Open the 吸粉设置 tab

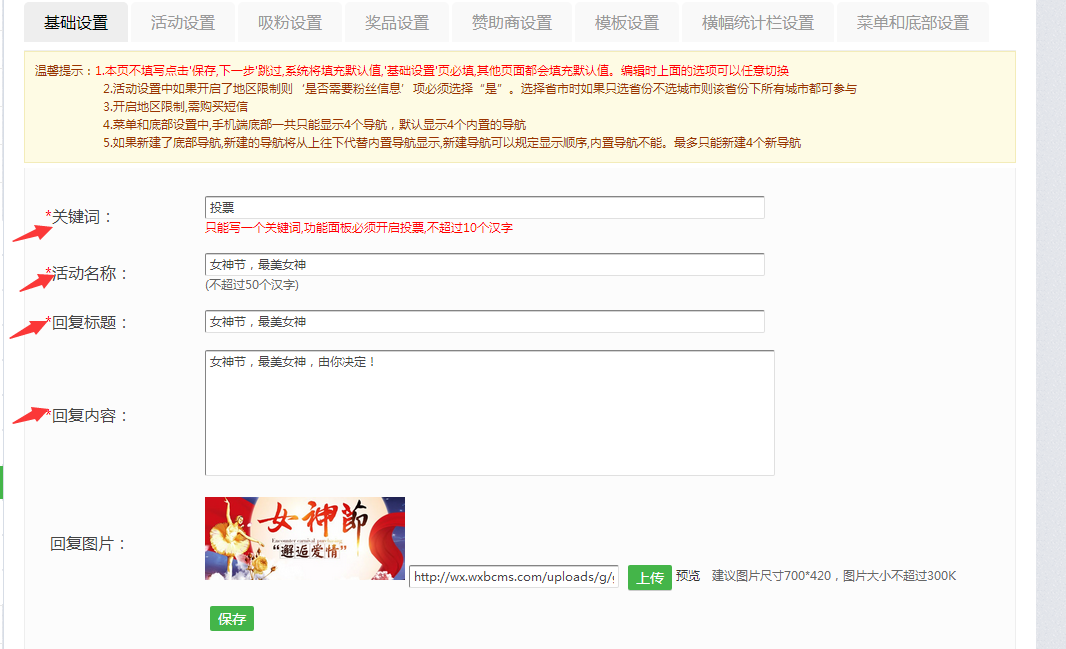coord(289,21)
